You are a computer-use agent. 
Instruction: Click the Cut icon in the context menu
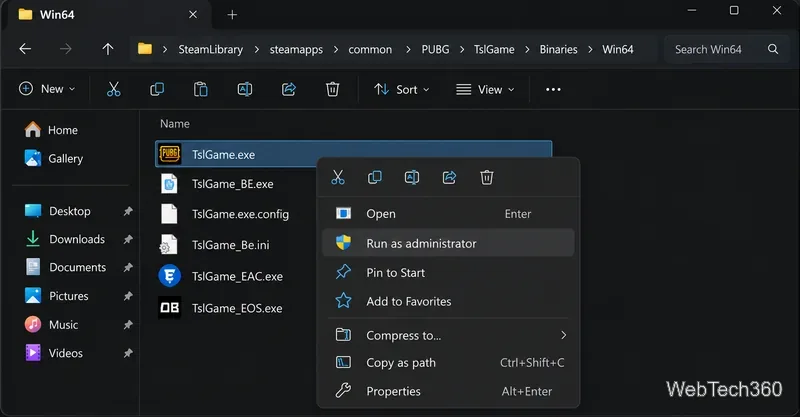[x=338, y=177]
